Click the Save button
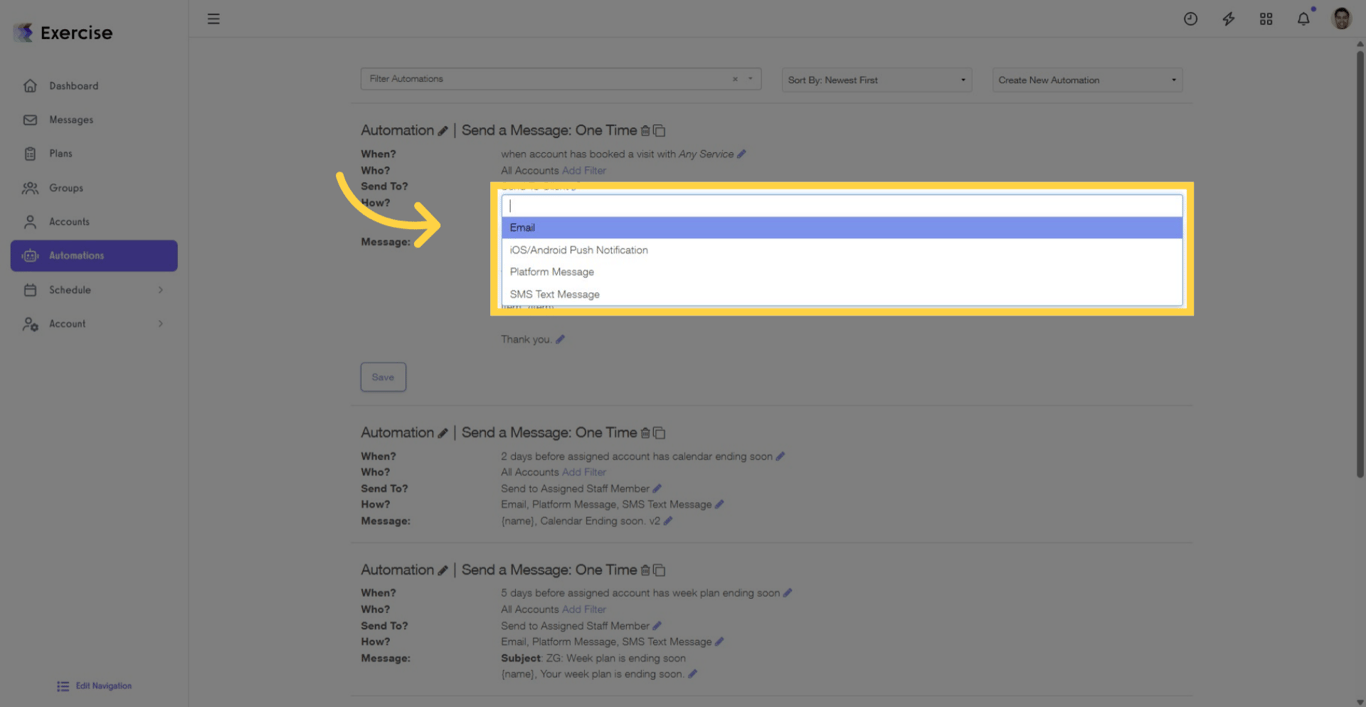Image resolution: width=1366 pixels, height=707 pixels. pyautogui.click(x=383, y=377)
